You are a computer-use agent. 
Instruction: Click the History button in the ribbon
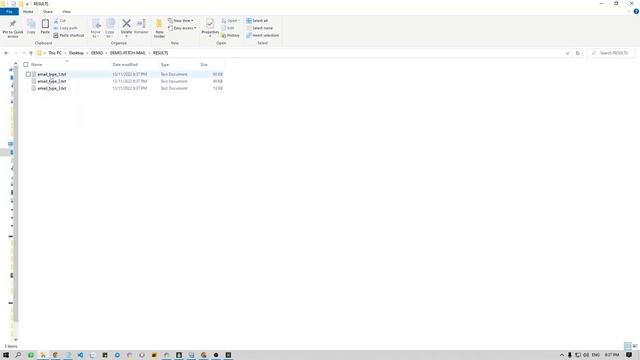[x=230, y=36]
